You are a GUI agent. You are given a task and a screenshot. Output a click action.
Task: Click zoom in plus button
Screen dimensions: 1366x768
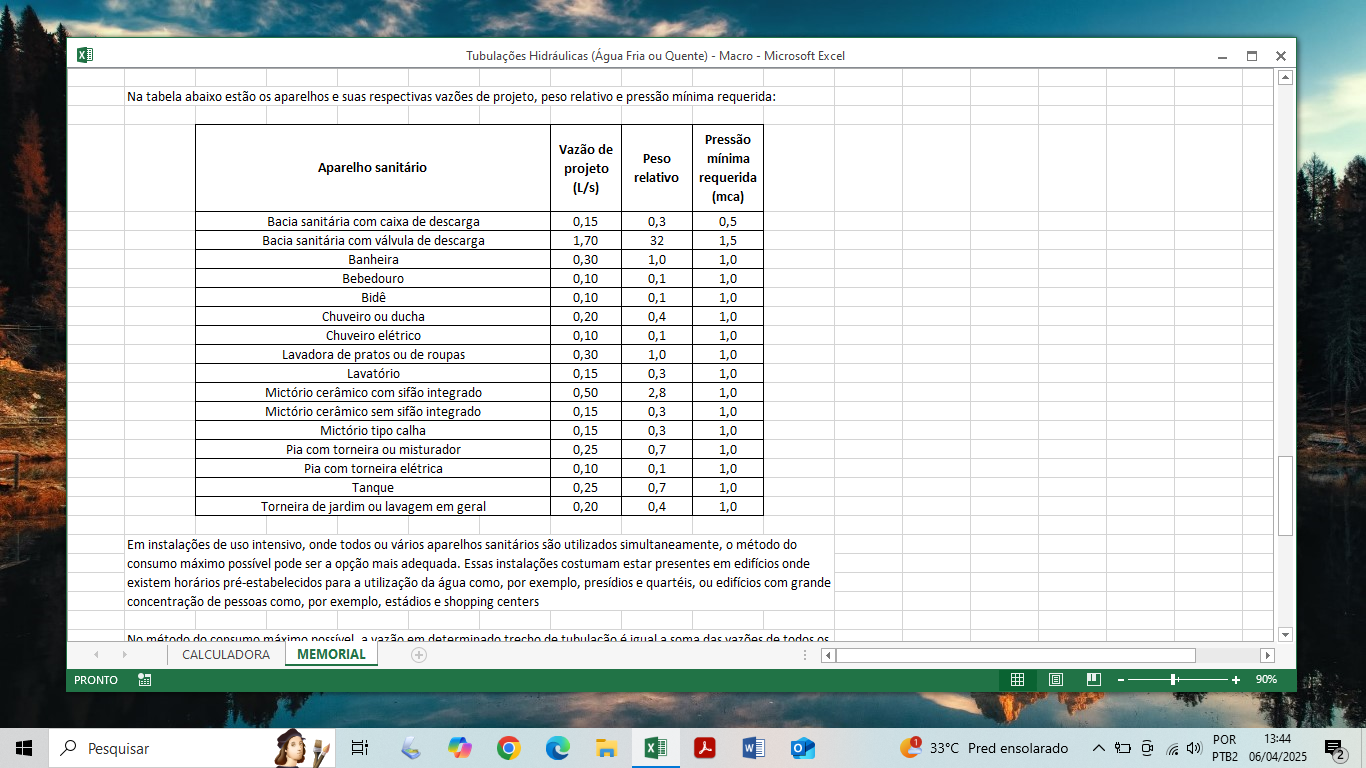pyautogui.click(x=1236, y=680)
